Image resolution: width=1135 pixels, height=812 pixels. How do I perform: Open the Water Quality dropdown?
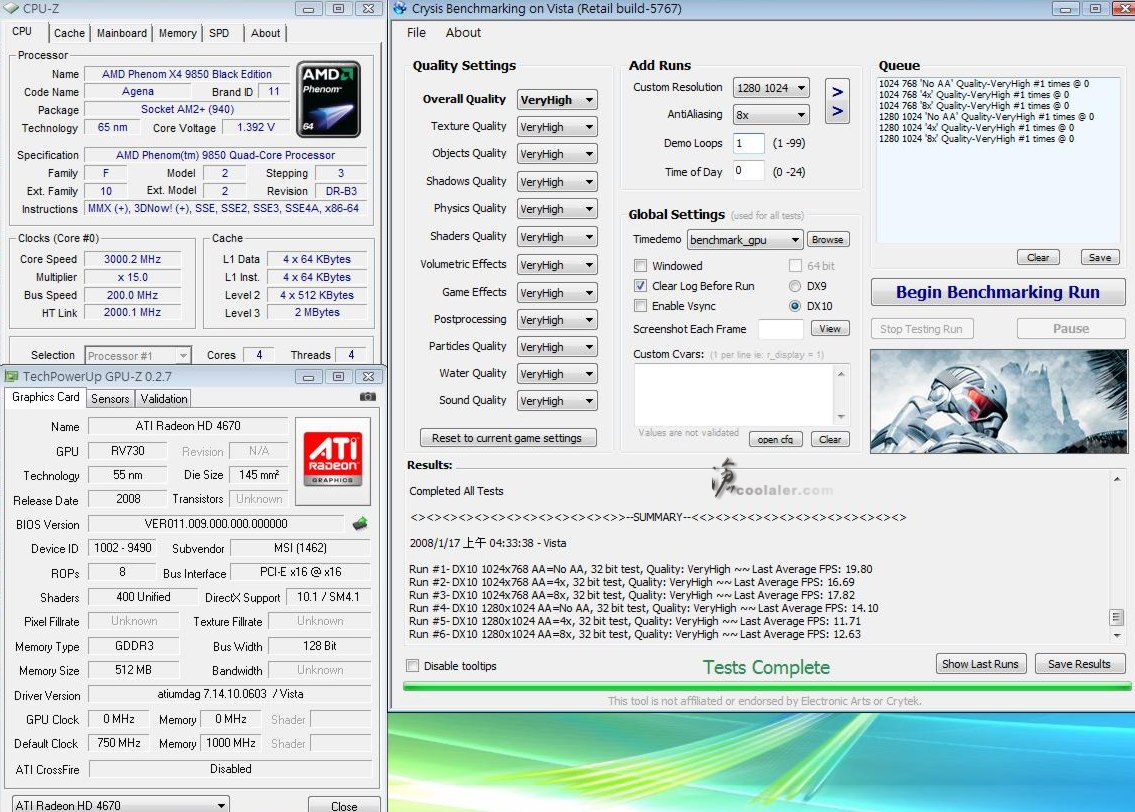point(557,374)
